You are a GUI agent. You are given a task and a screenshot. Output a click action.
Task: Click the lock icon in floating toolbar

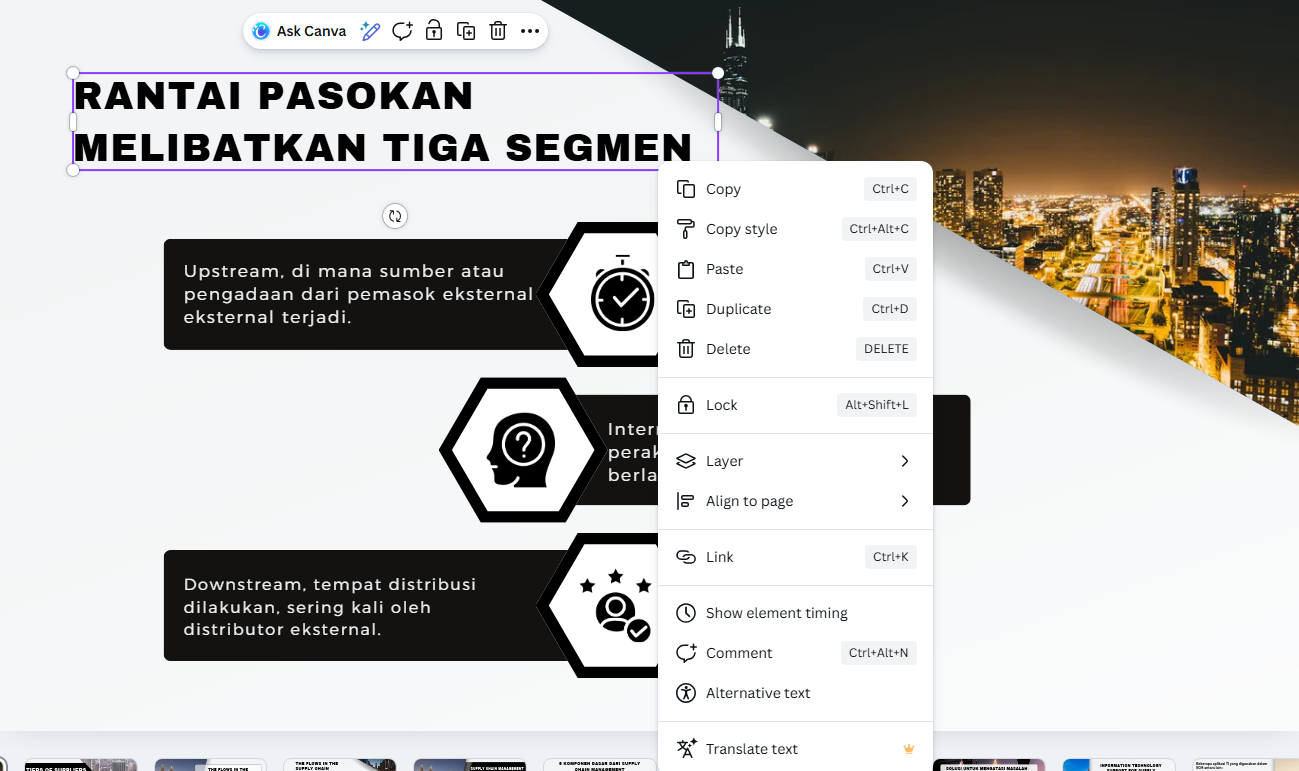coord(434,31)
